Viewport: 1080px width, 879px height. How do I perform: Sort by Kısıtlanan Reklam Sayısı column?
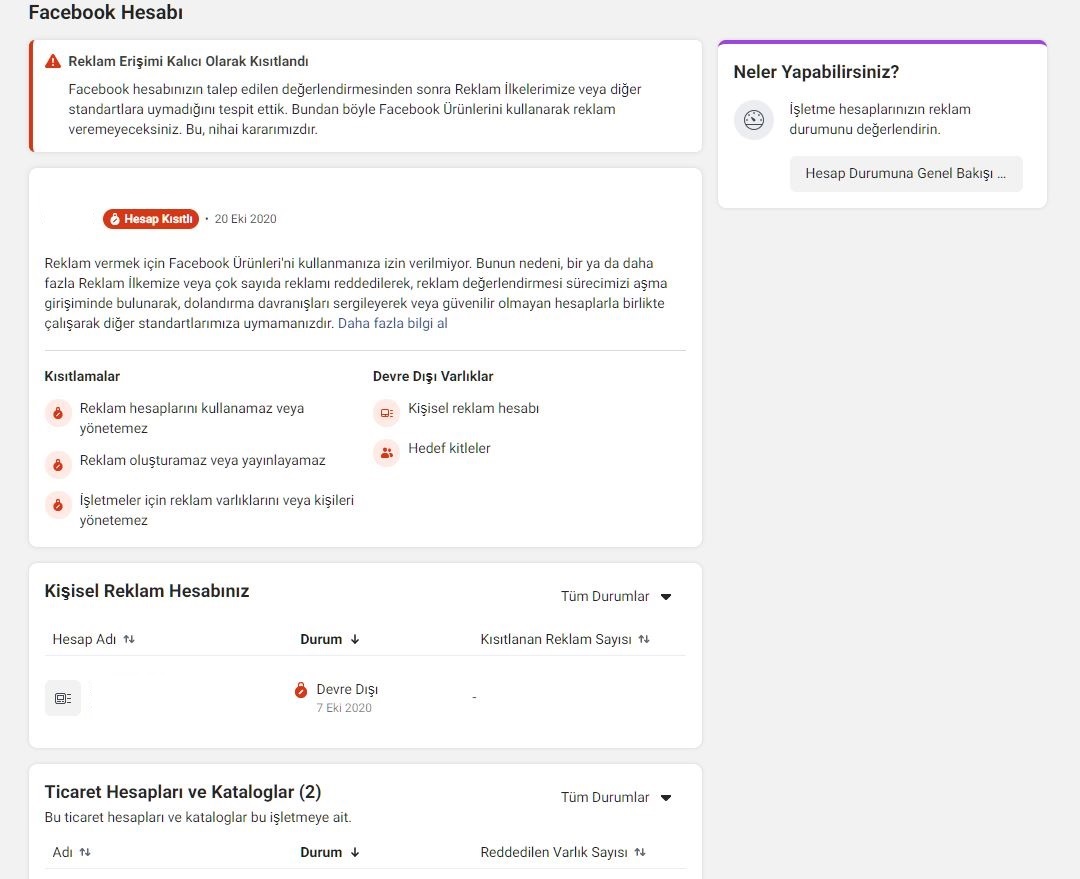click(565, 639)
